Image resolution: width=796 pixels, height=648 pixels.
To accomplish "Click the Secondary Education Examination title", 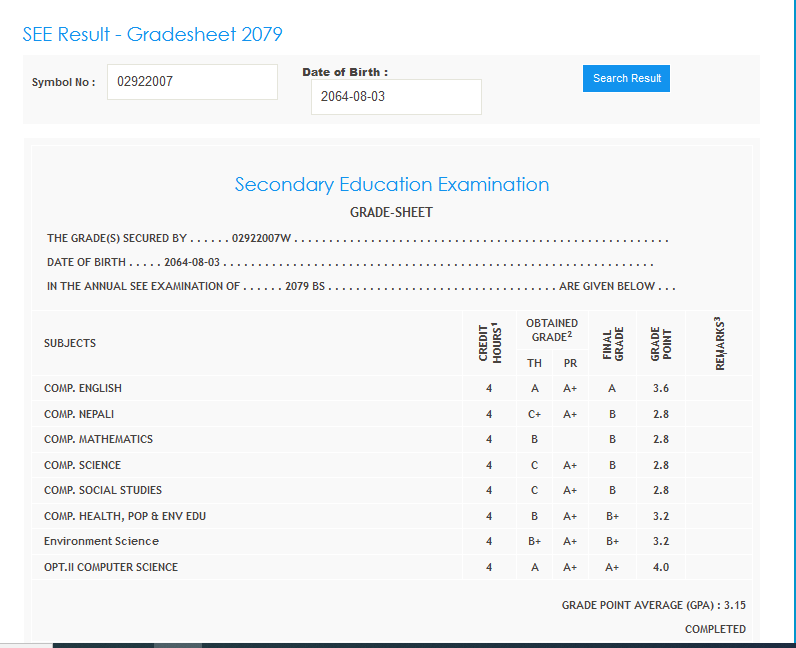I will click(391, 184).
